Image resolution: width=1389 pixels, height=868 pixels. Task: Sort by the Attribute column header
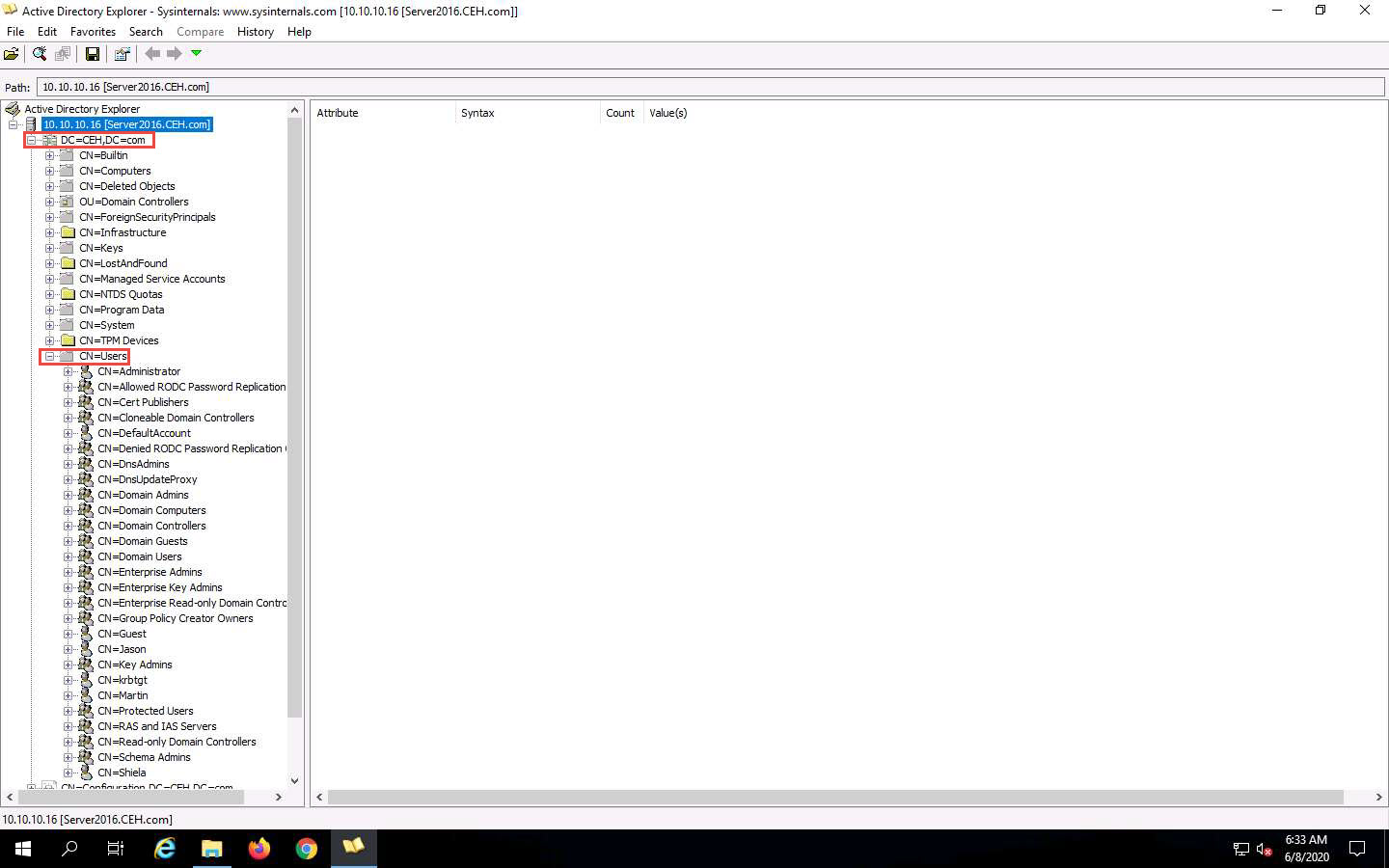383,113
